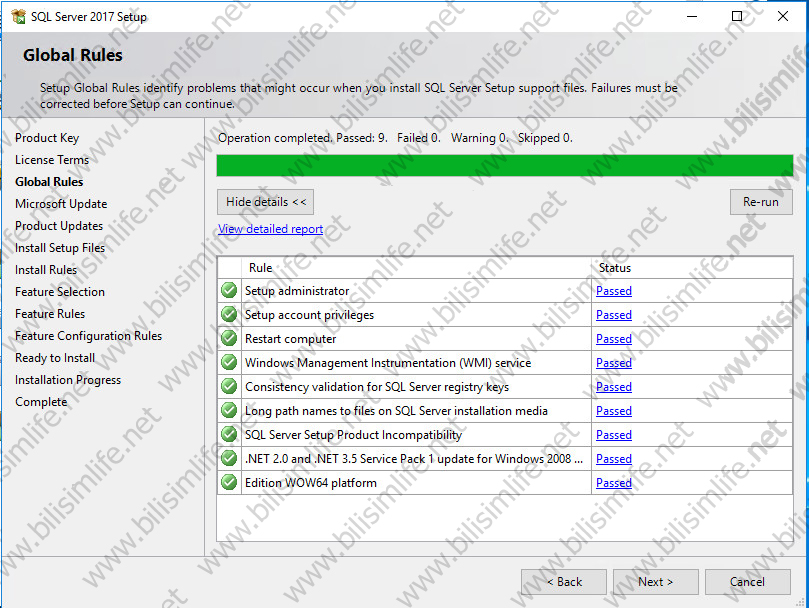Select the SQL Server Setup Product Incompatibility text
The width and height of the screenshot is (809, 608).
click(353, 435)
